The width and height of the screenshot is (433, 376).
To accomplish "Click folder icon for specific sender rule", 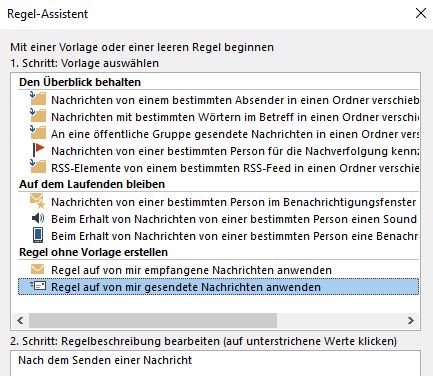I will point(38,99).
